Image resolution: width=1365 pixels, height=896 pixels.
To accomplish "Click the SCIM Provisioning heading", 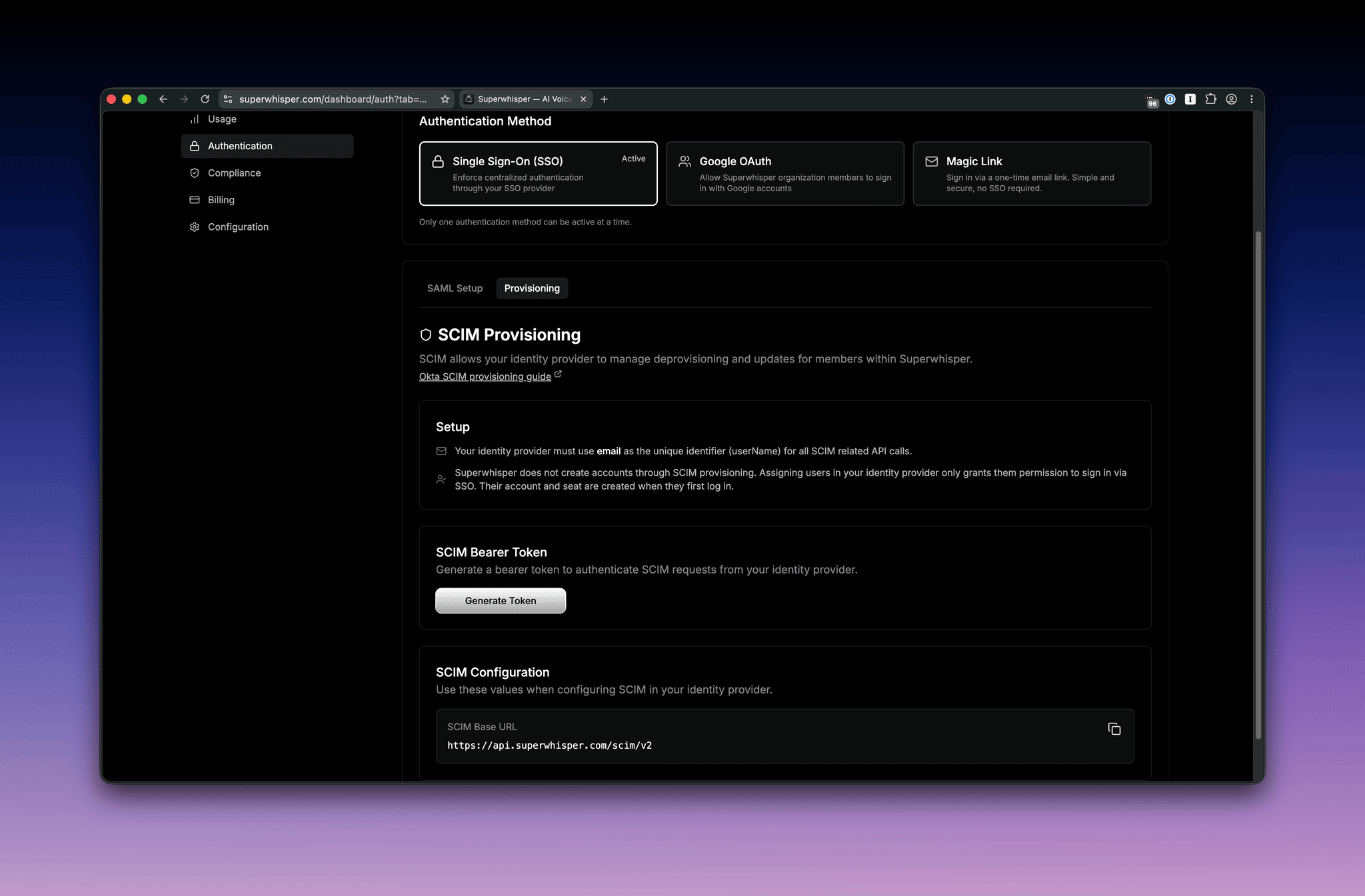I will point(509,335).
